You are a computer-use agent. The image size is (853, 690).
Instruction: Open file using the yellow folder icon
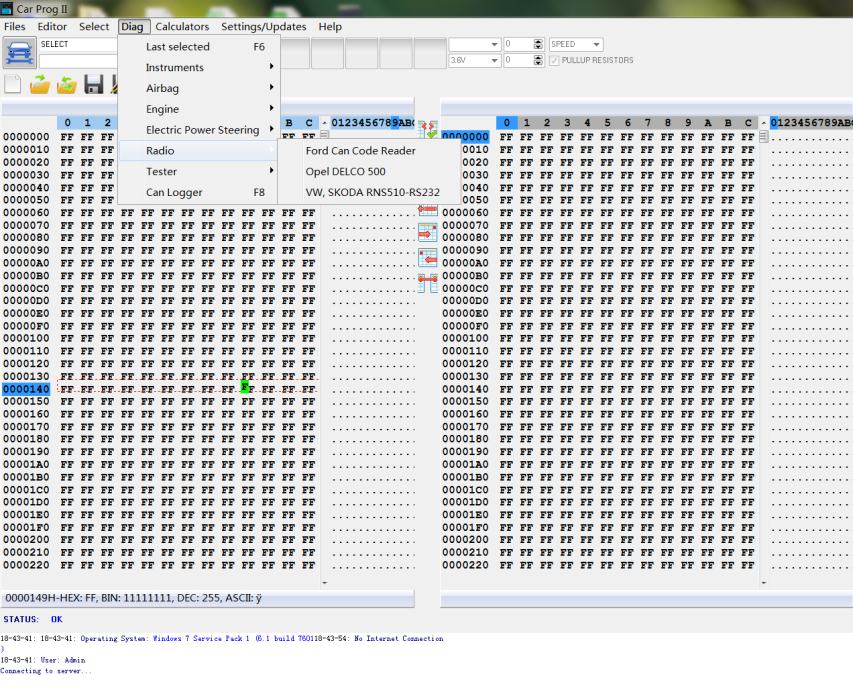(41, 86)
